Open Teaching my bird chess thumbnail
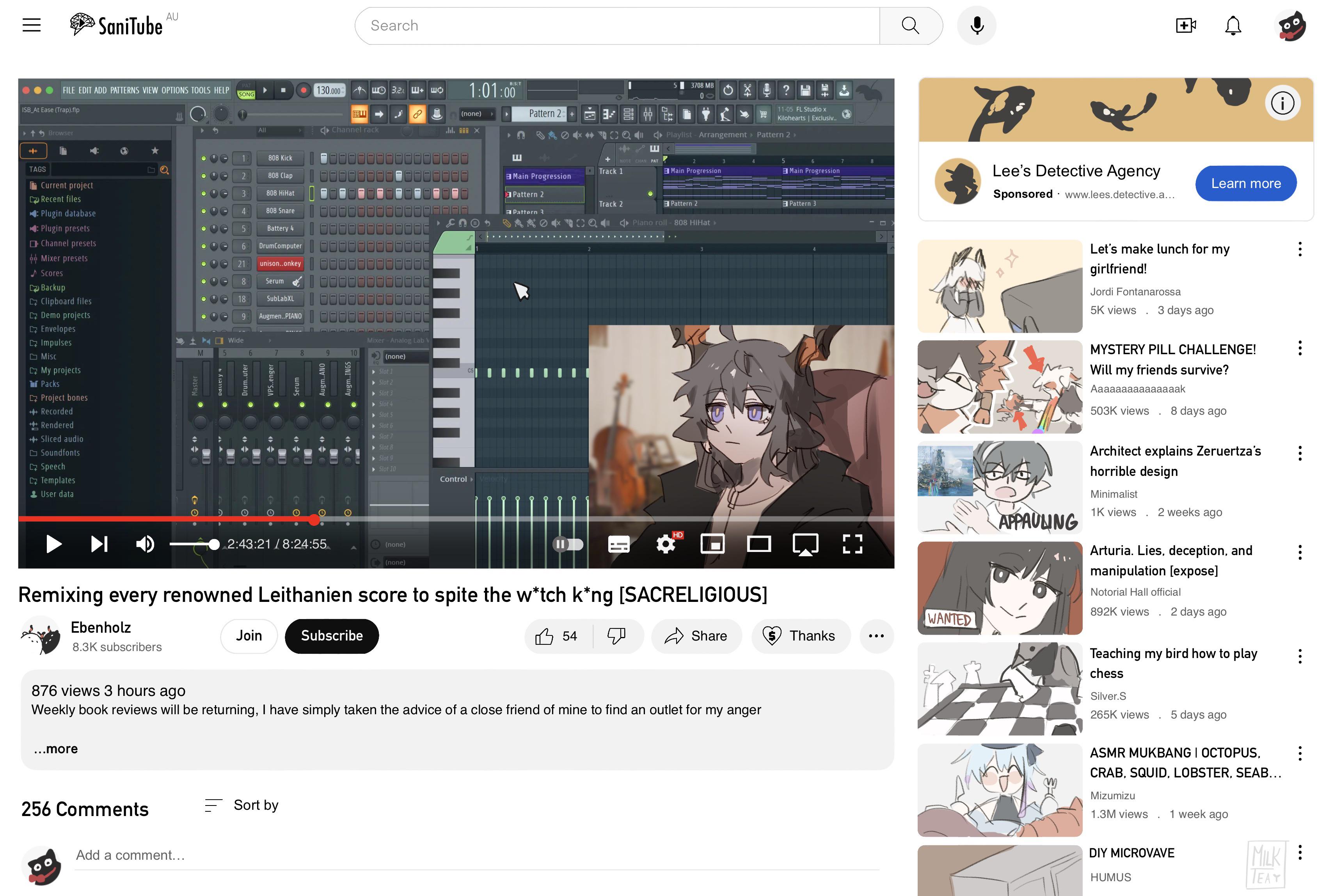The width and height of the screenshot is (1332, 896). pyautogui.click(x=1000, y=688)
